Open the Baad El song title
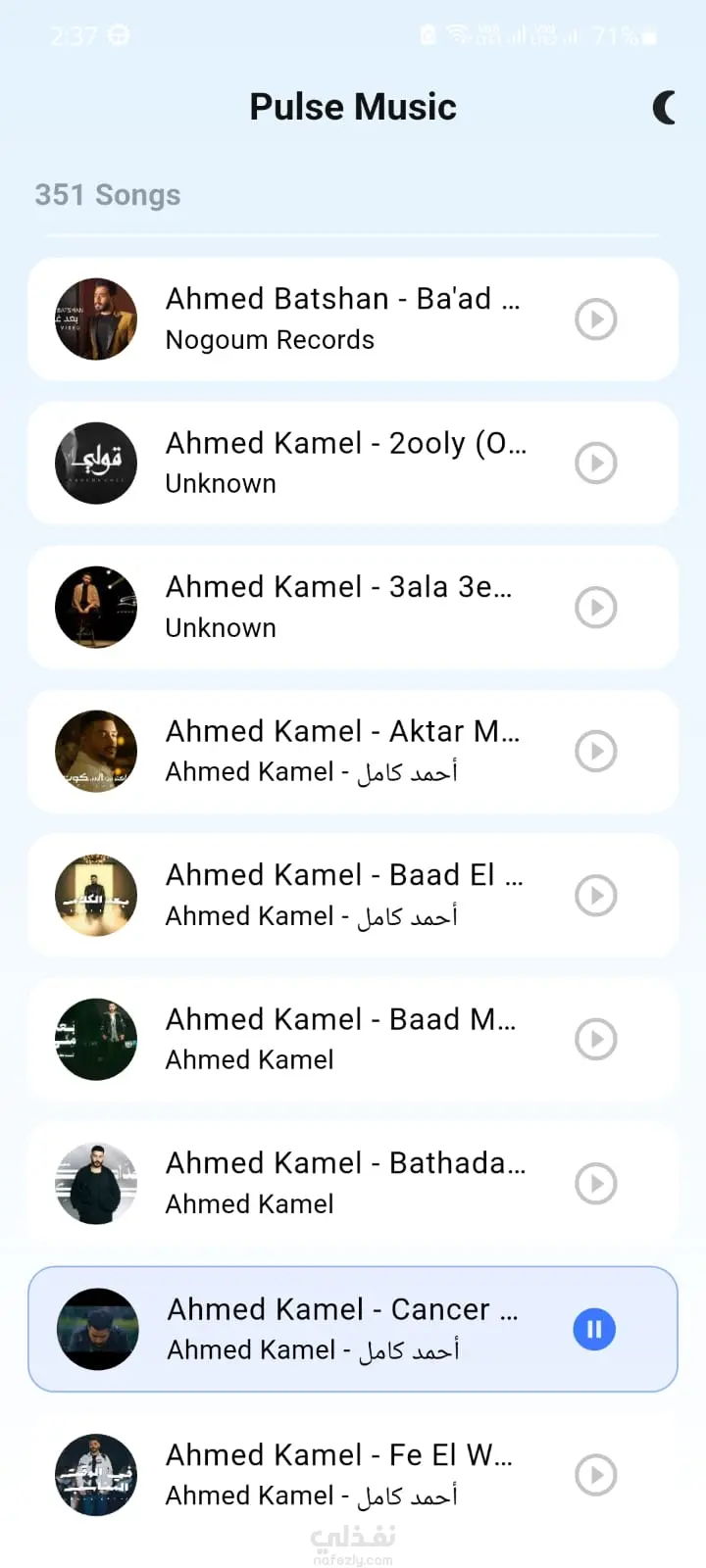Screen dimensions: 706x1568 [x=343, y=875]
